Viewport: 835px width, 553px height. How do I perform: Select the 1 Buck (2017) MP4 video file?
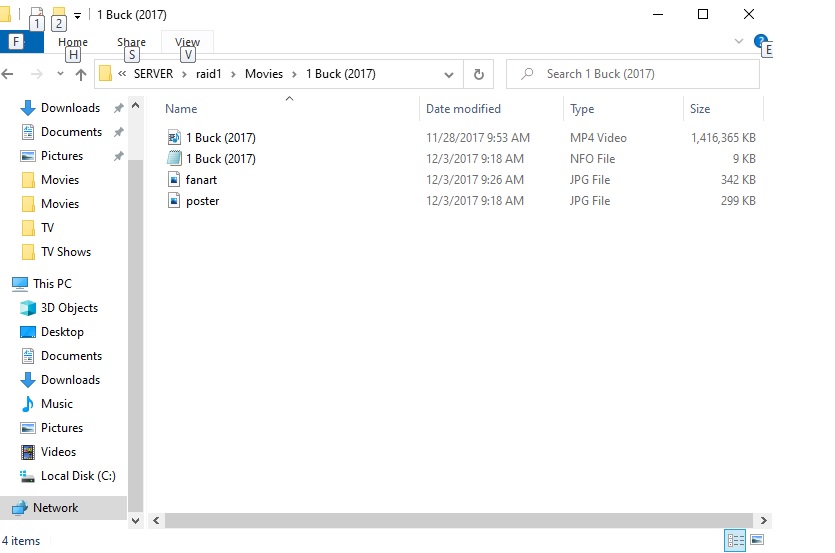tap(220, 138)
